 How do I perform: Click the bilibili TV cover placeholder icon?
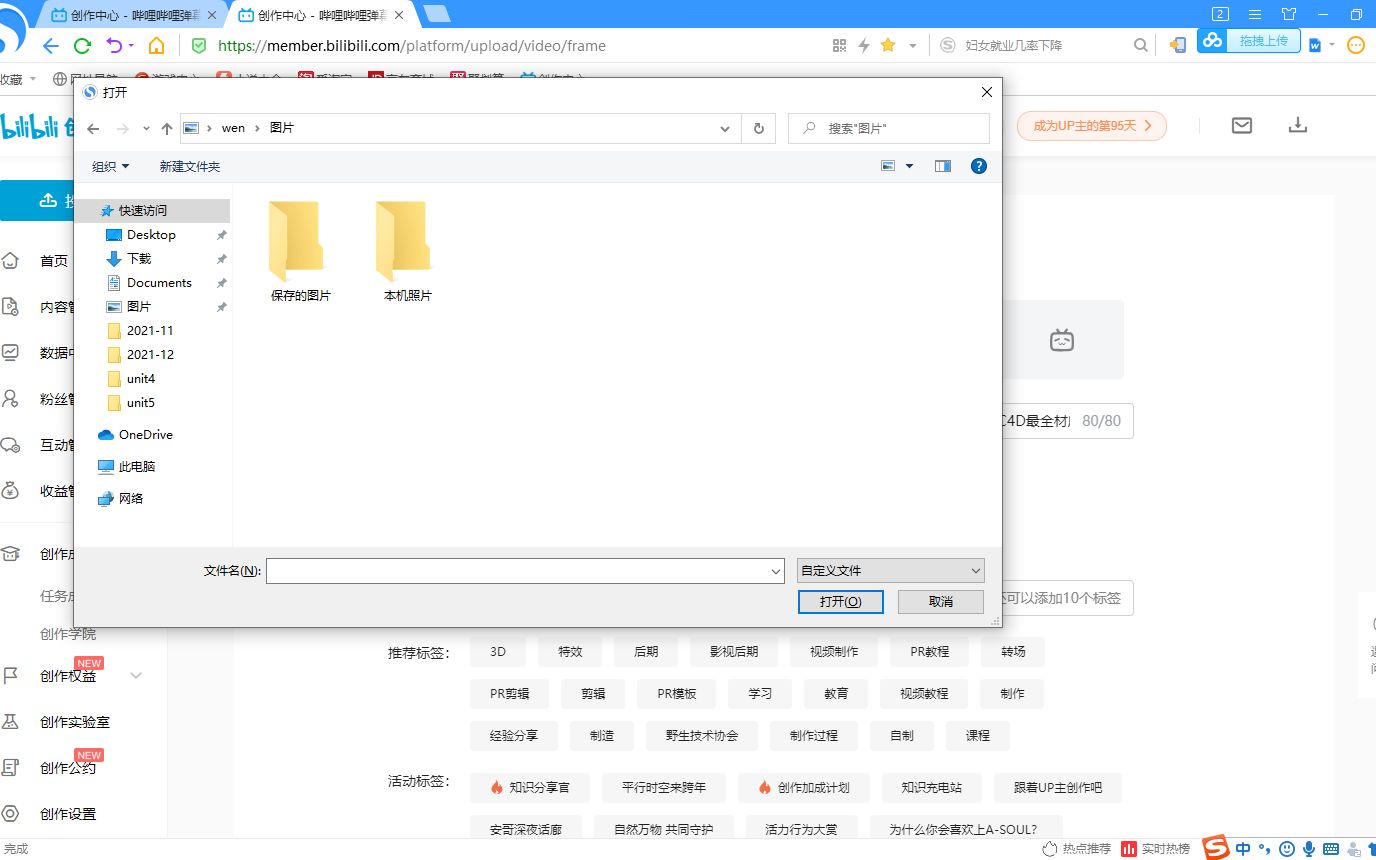(x=1061, y=340)
